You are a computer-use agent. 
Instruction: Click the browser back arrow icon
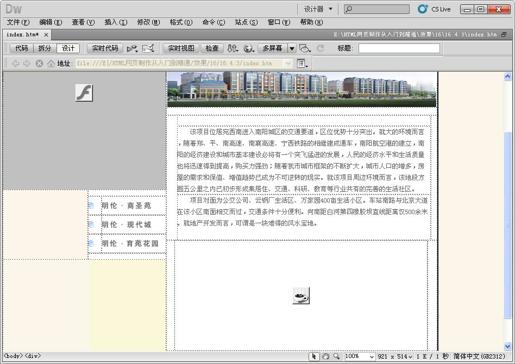[x=15, y=63]
